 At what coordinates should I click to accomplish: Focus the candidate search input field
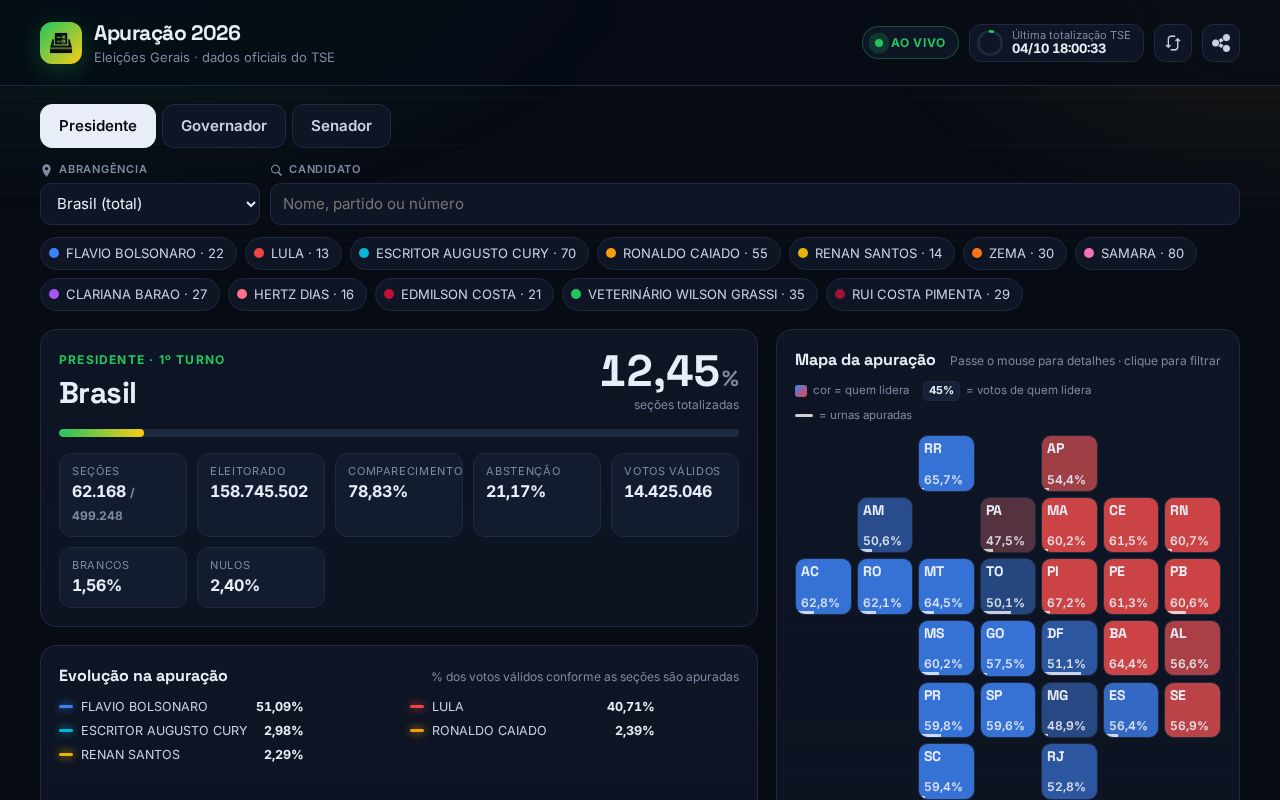click(755, 204)
